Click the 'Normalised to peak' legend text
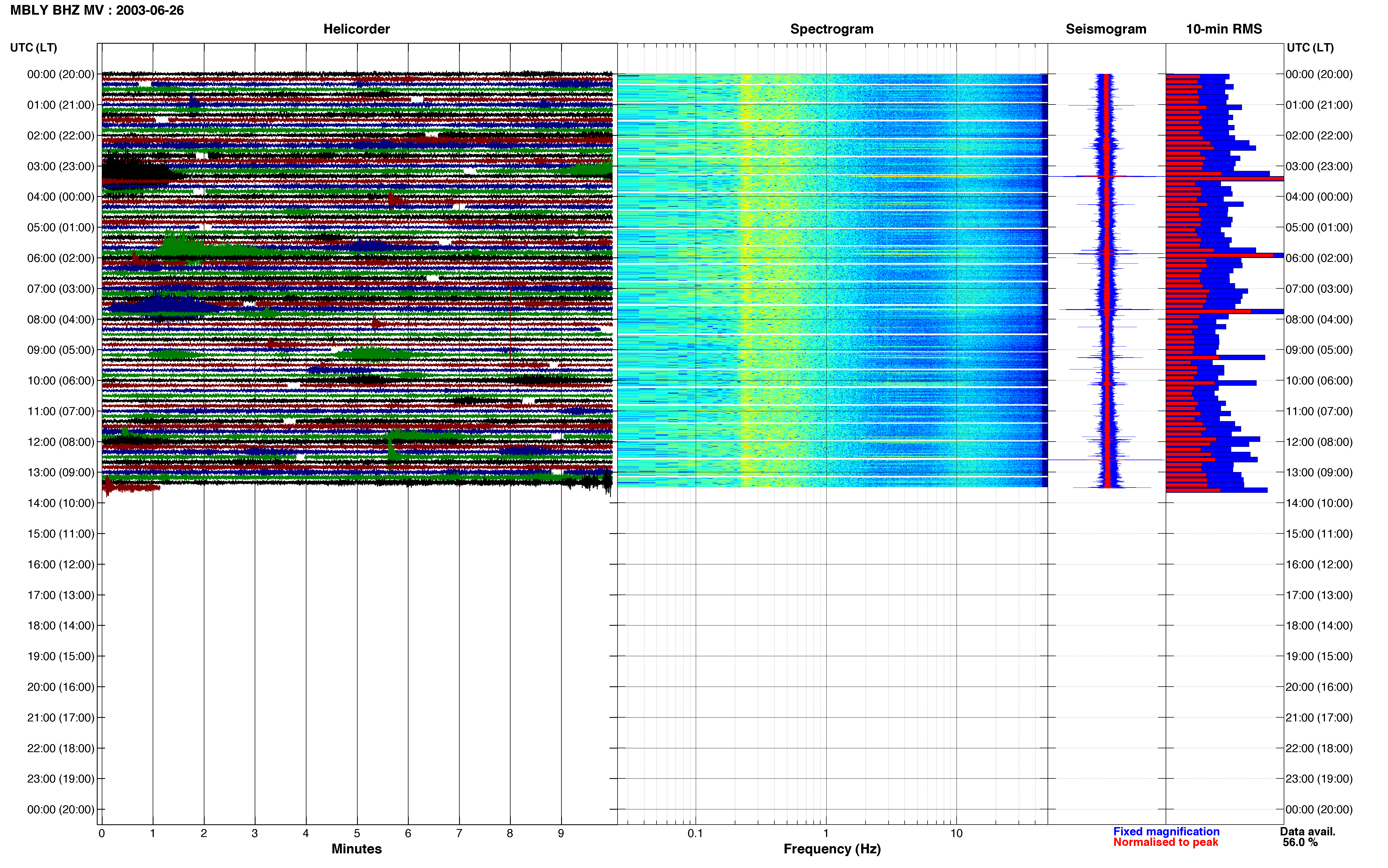The image size is (1388, 868). [x=1165, y=843]
